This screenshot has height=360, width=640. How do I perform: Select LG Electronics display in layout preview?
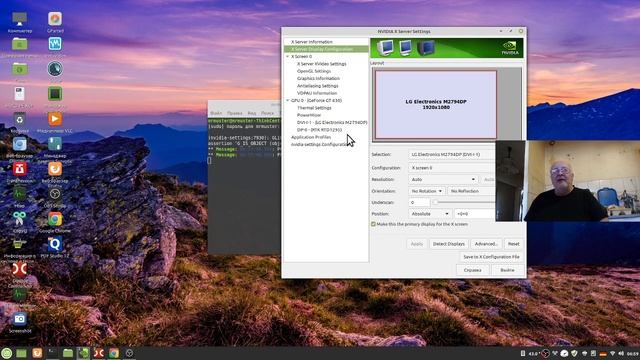(436, 104)
